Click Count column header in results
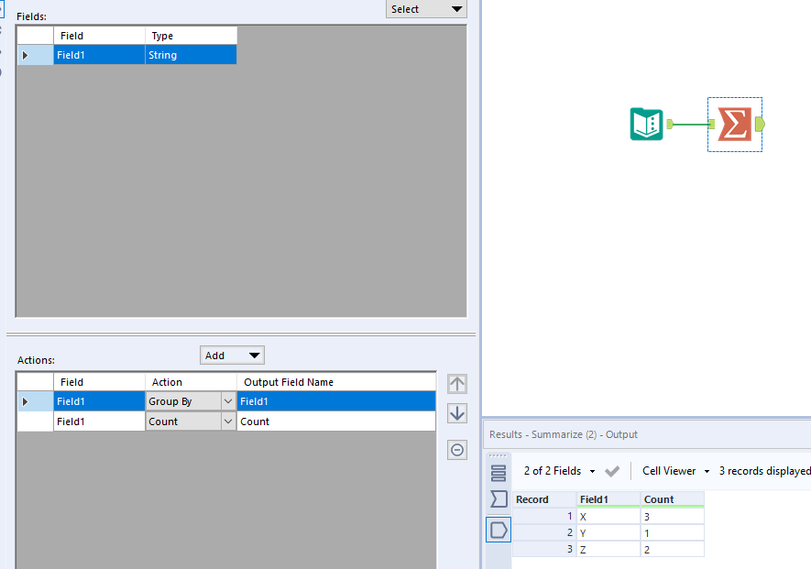The height and width of the screenshot is (569, 811). 672,499
